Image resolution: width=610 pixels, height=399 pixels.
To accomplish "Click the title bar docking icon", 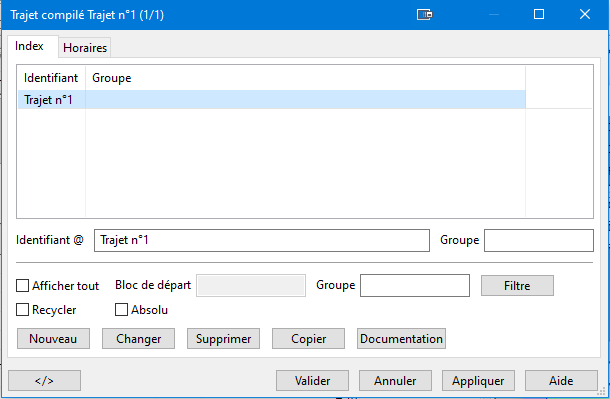I will [424, 15].
